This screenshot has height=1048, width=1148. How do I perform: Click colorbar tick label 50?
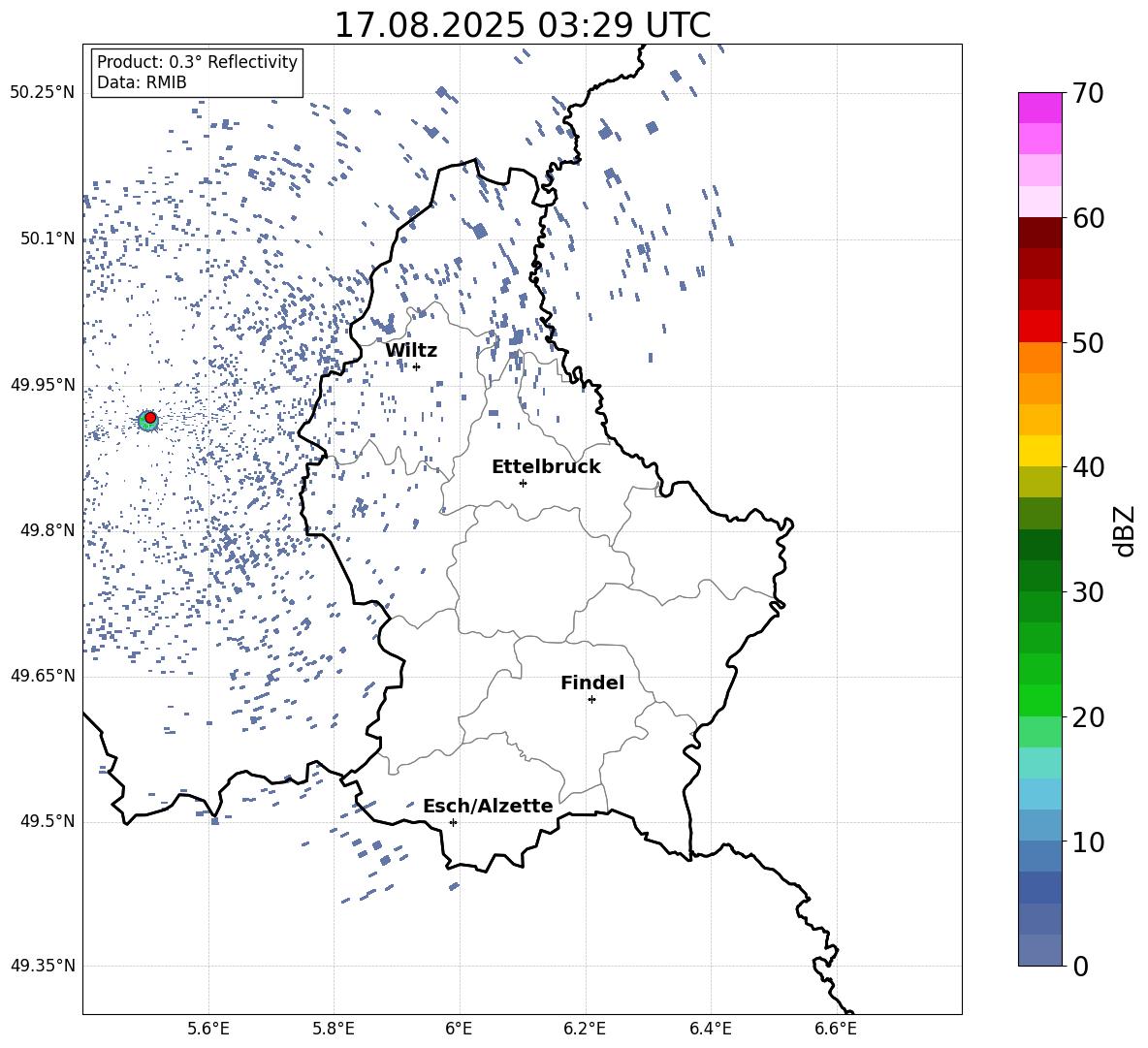[x=1088, y=343]
